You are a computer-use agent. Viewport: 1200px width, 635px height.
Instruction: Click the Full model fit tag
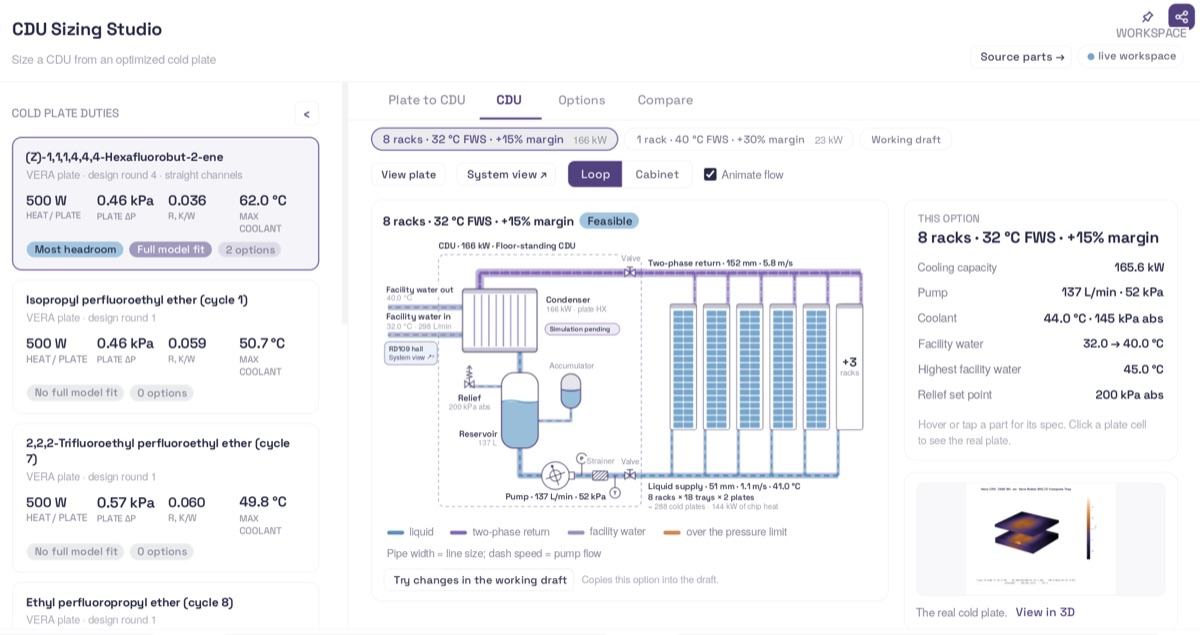tap(170, 249)
